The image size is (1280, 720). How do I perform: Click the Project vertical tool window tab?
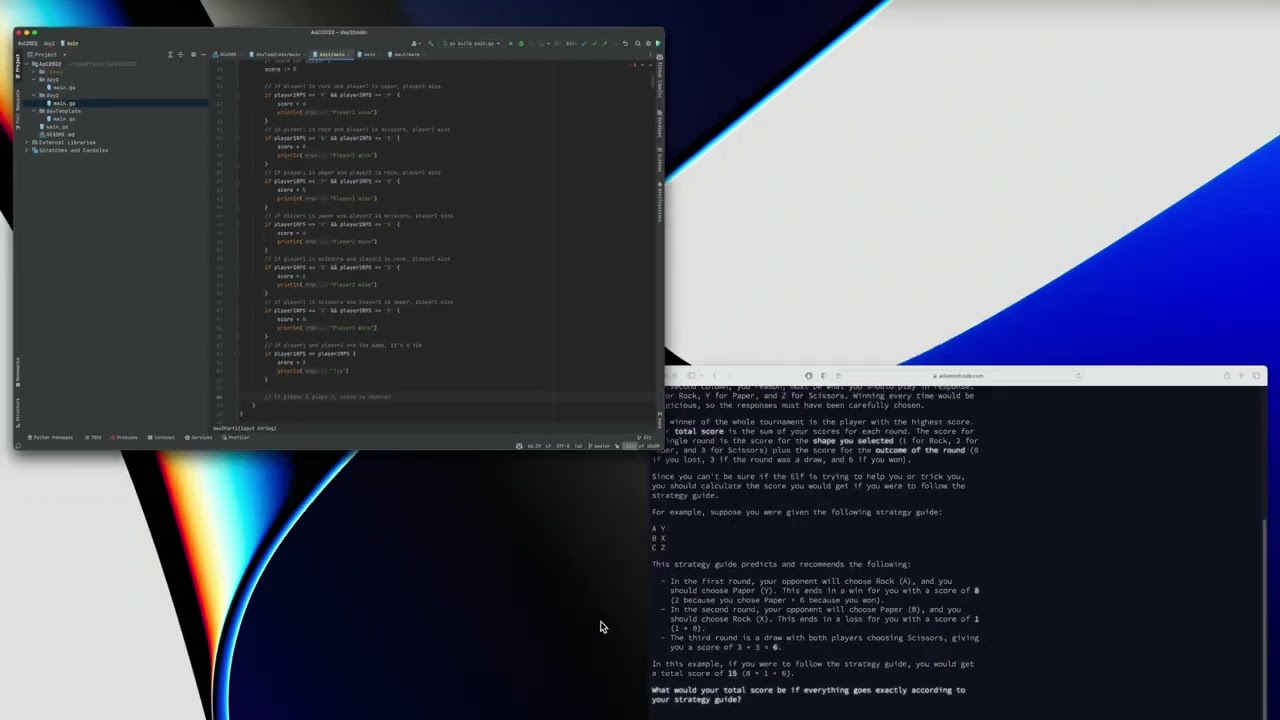tap(17, 68)
